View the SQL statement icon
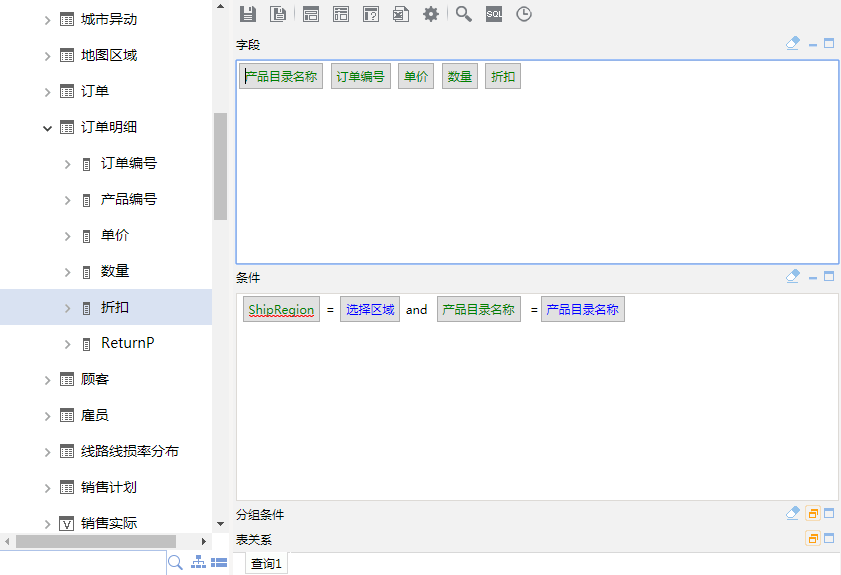The image size is (841, 575). (494, 14)
